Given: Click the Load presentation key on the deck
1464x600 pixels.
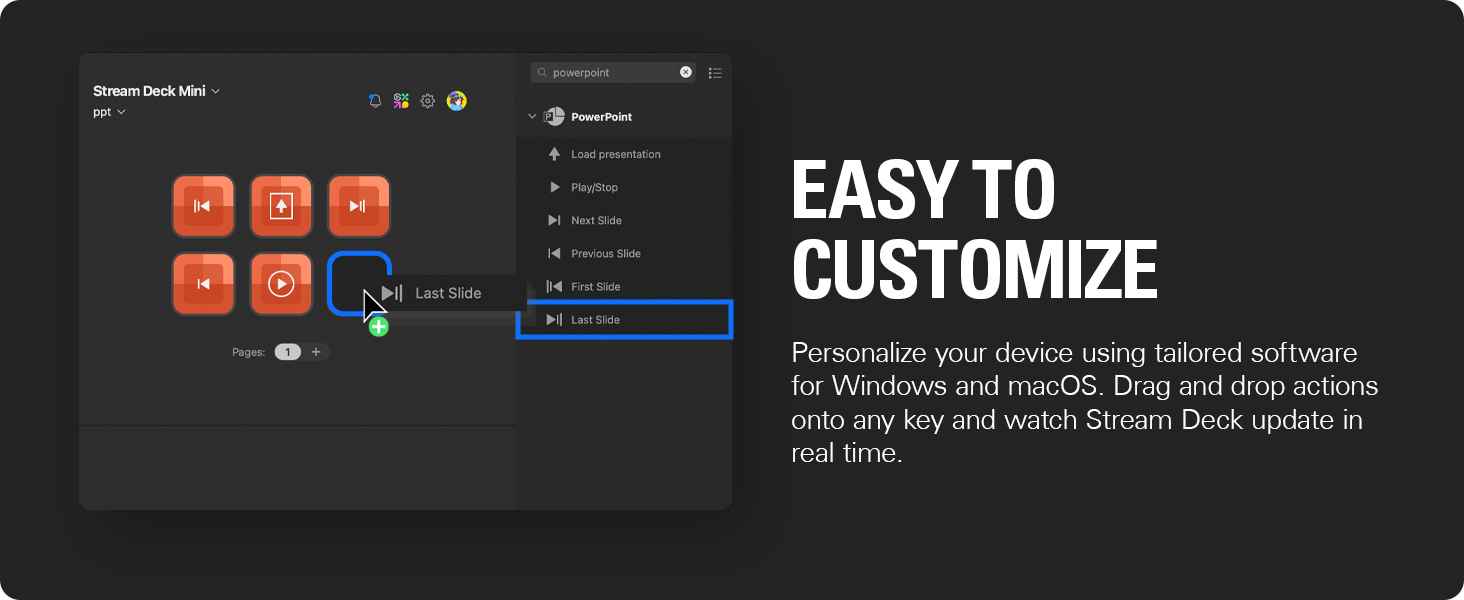Looking at the screenshot, I should click(x=281, y=206).
